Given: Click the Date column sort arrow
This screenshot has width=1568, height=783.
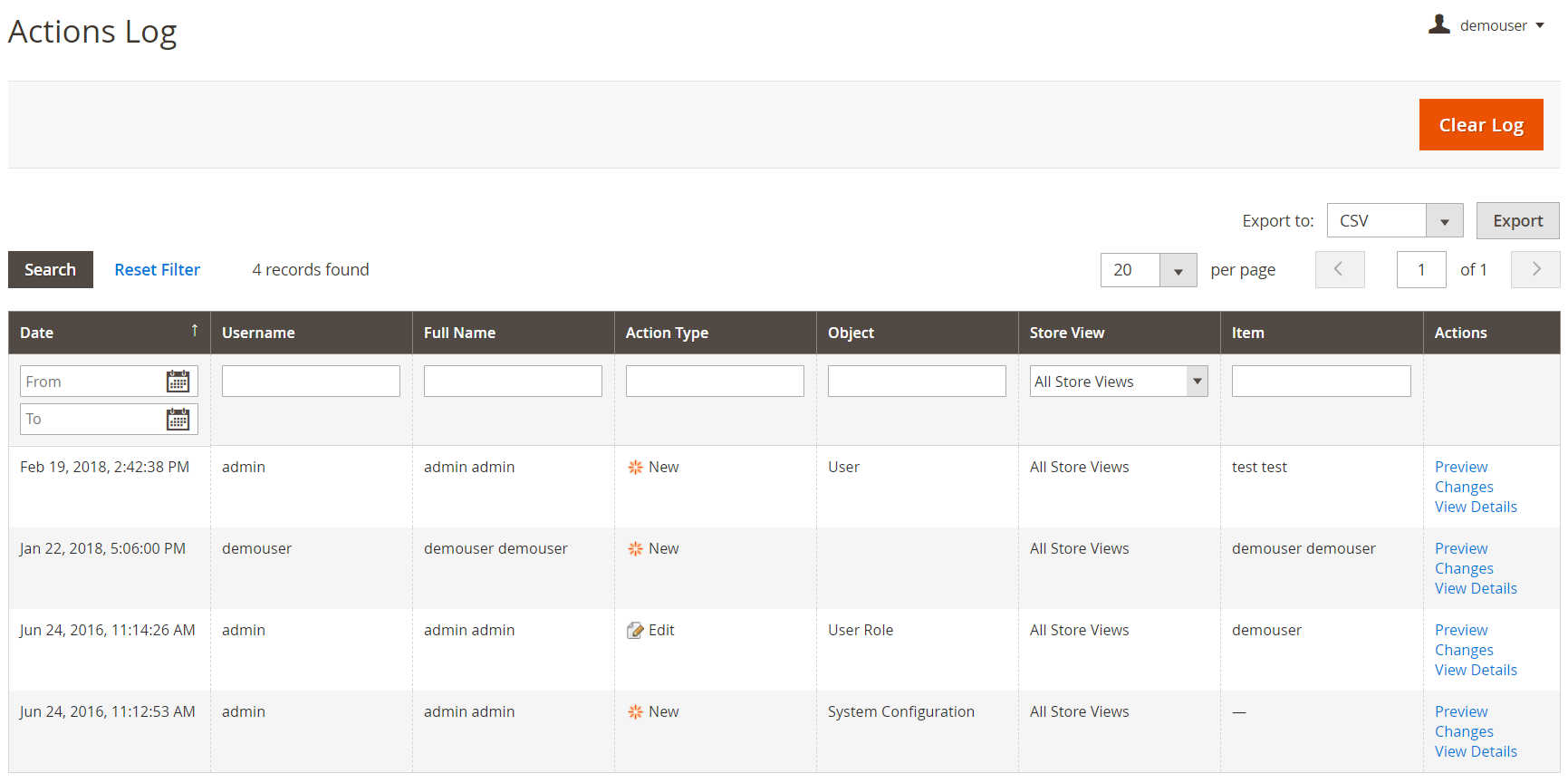Looking at the screenshot, I should tap(194, 331).
